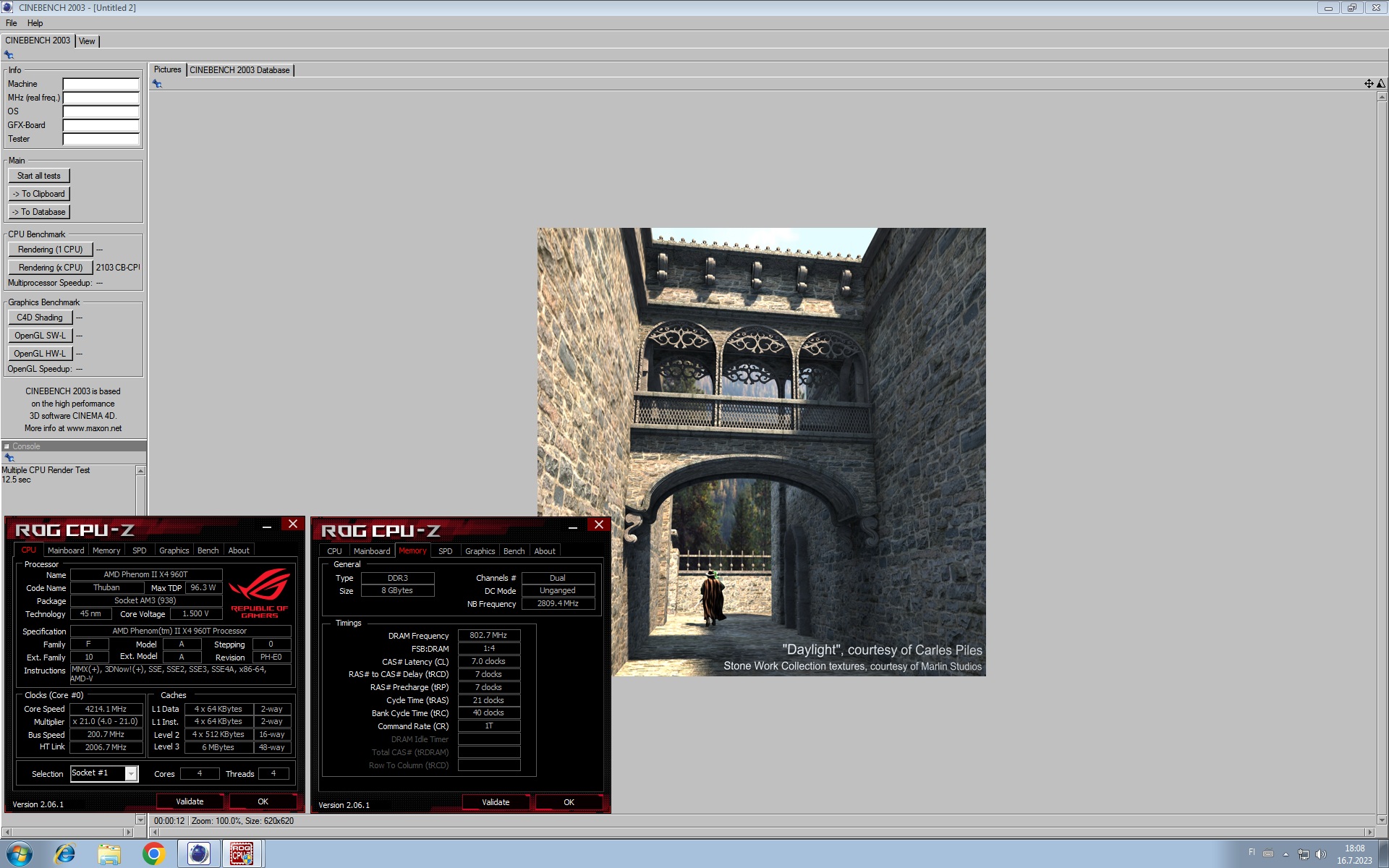Open SPD tab in right CPU-Z window
Screen dimensions: 1389x868
(446, 551)
